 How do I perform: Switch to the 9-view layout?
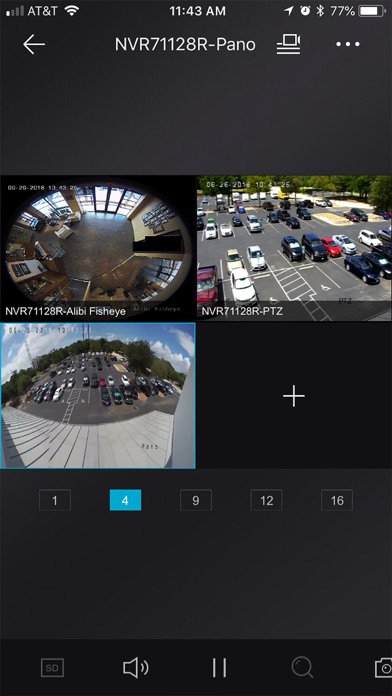pos(196,500)
